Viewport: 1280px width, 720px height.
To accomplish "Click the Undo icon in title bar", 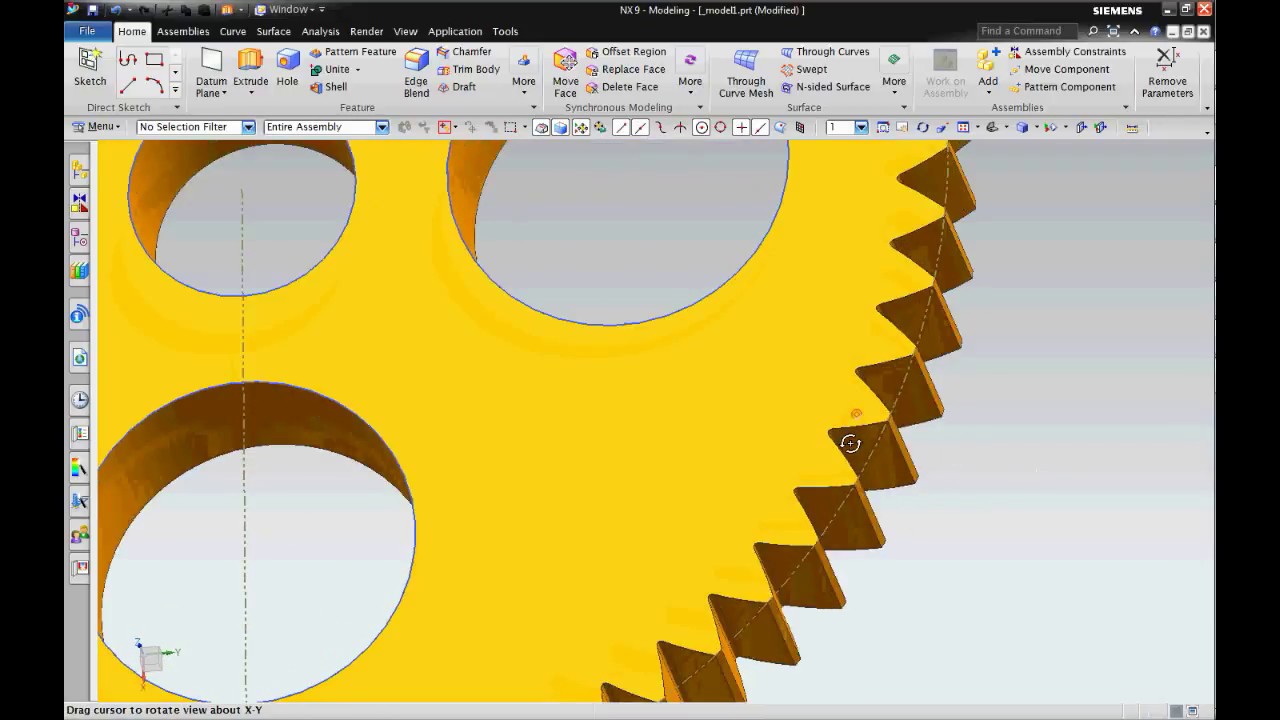I will pos(117,10).
